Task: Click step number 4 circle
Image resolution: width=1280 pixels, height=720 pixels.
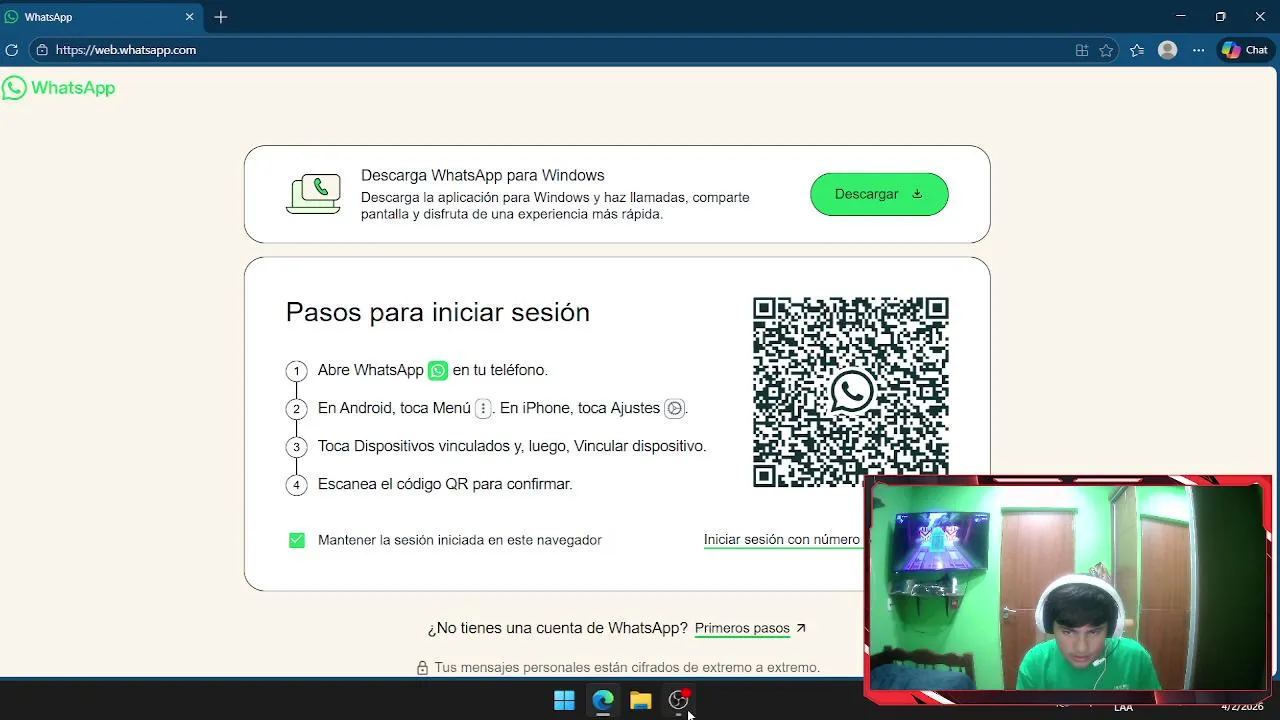Action: point(296,485)
